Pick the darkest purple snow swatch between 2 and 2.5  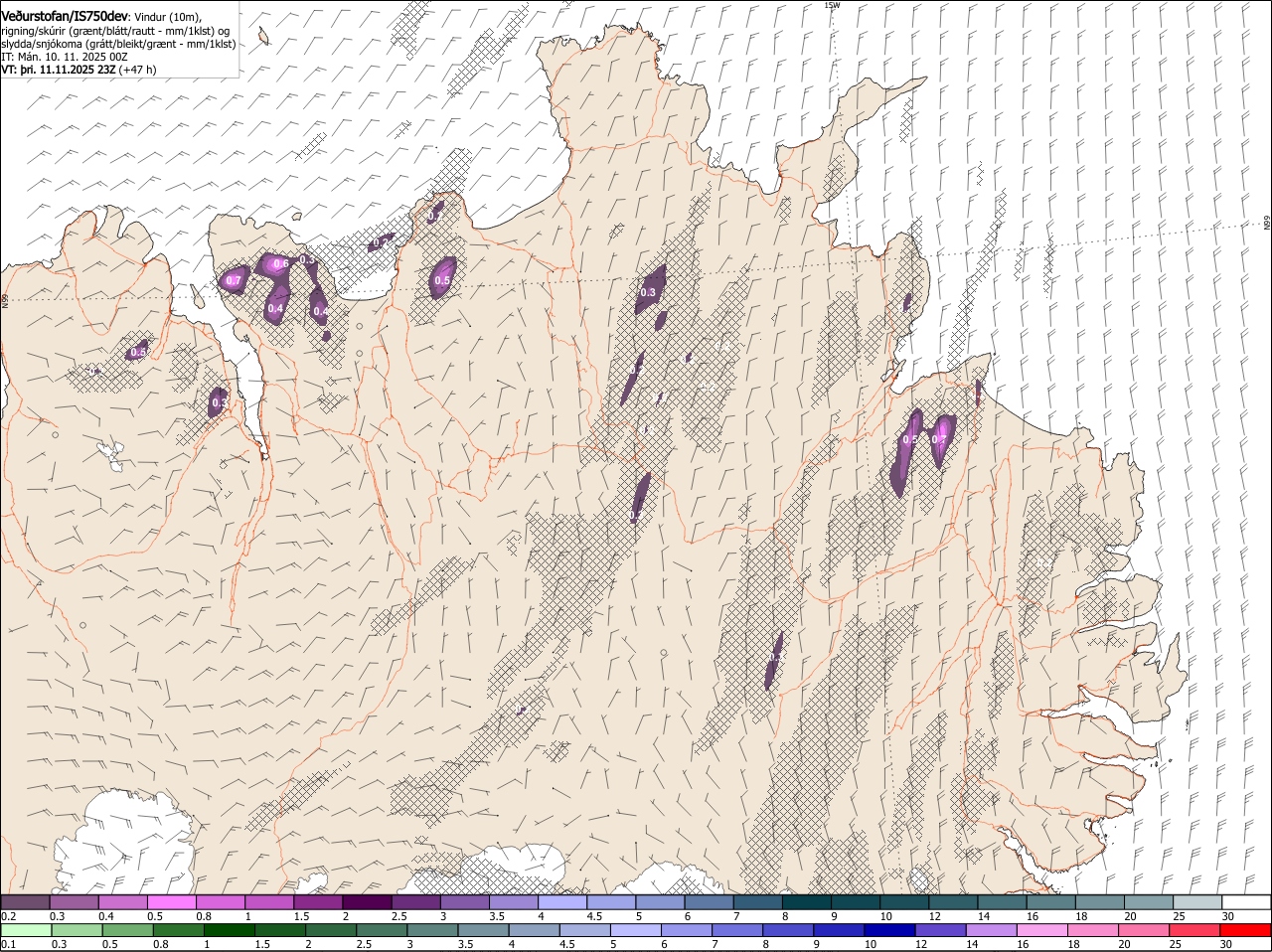coord(367,901)
